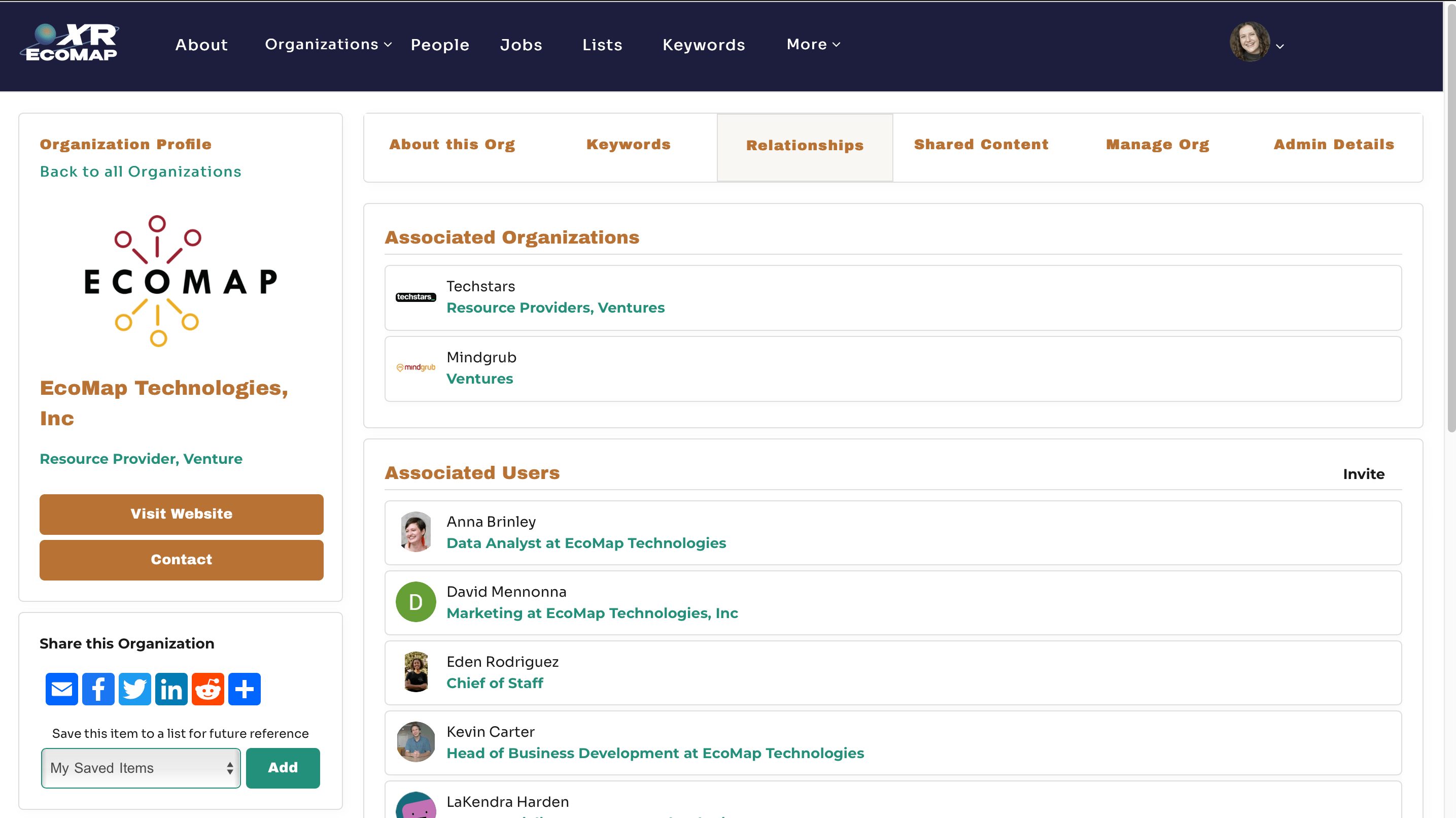The height and width of the screenshot is (818, 1456).
Task: Open the Manage Org tab
Action: (1158, 145)
